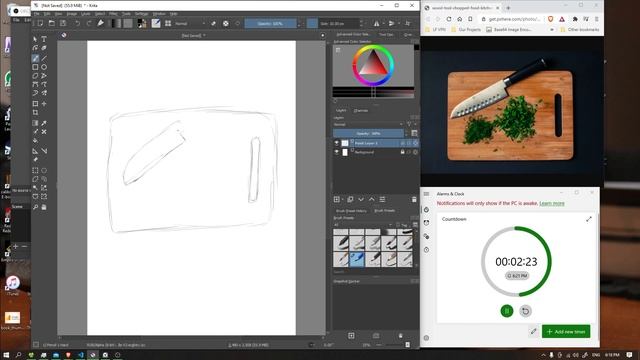Screen dimensions: 640x360
Task: Reset the countdown timer
Action: (526, 311)
